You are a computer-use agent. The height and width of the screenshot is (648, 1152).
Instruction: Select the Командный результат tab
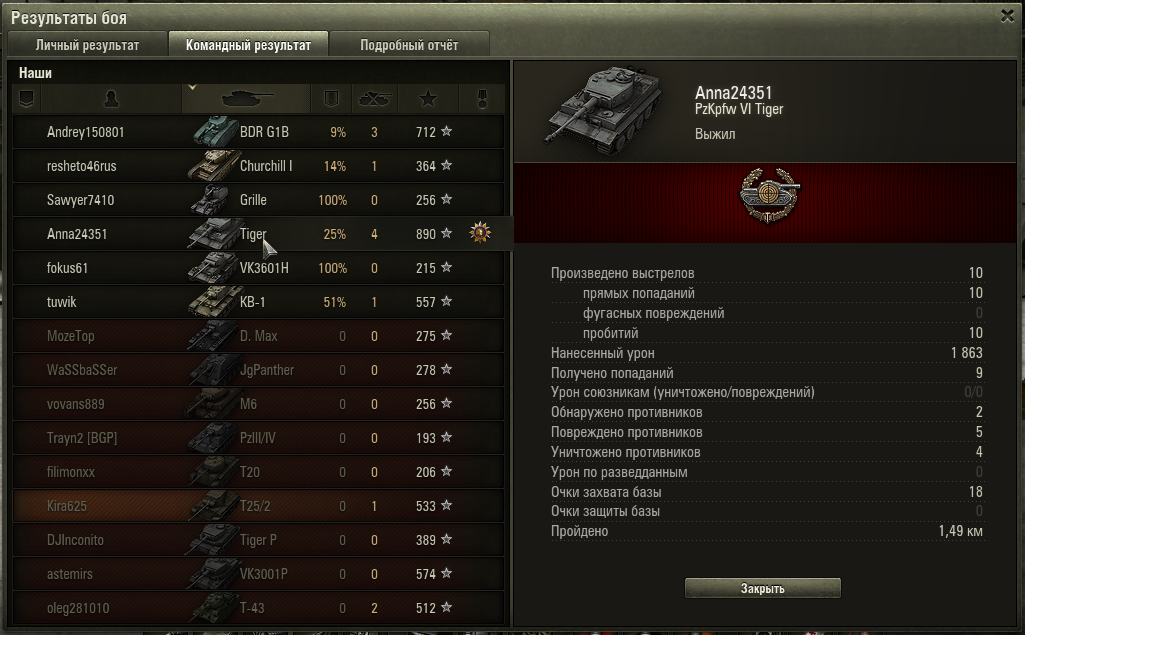248,45
